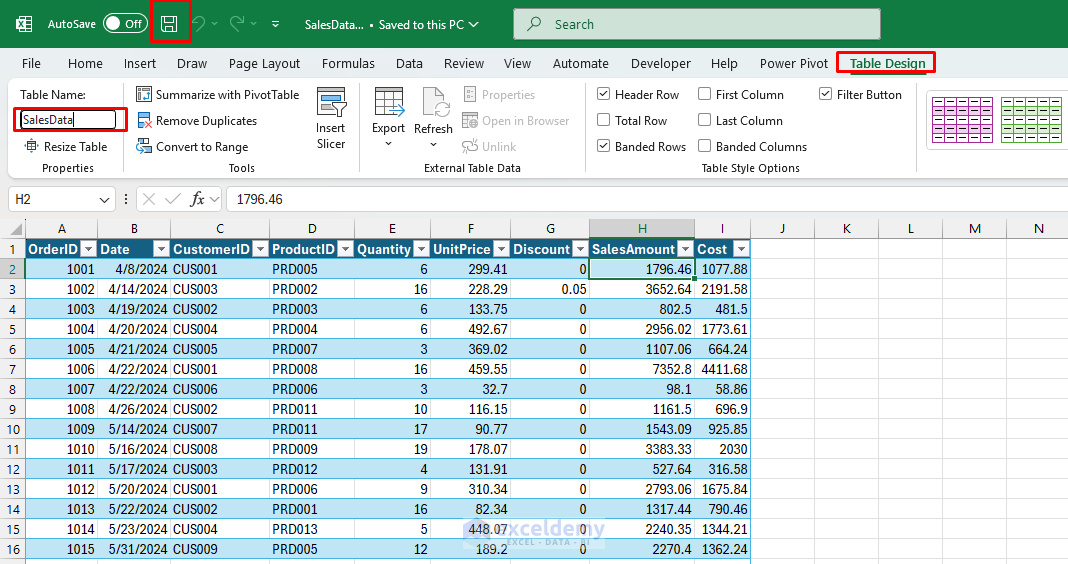1068x564 pixels.
Task: Enable the Banded Columns checkbox
Action: pyautogui.click(x=704, y=146)
